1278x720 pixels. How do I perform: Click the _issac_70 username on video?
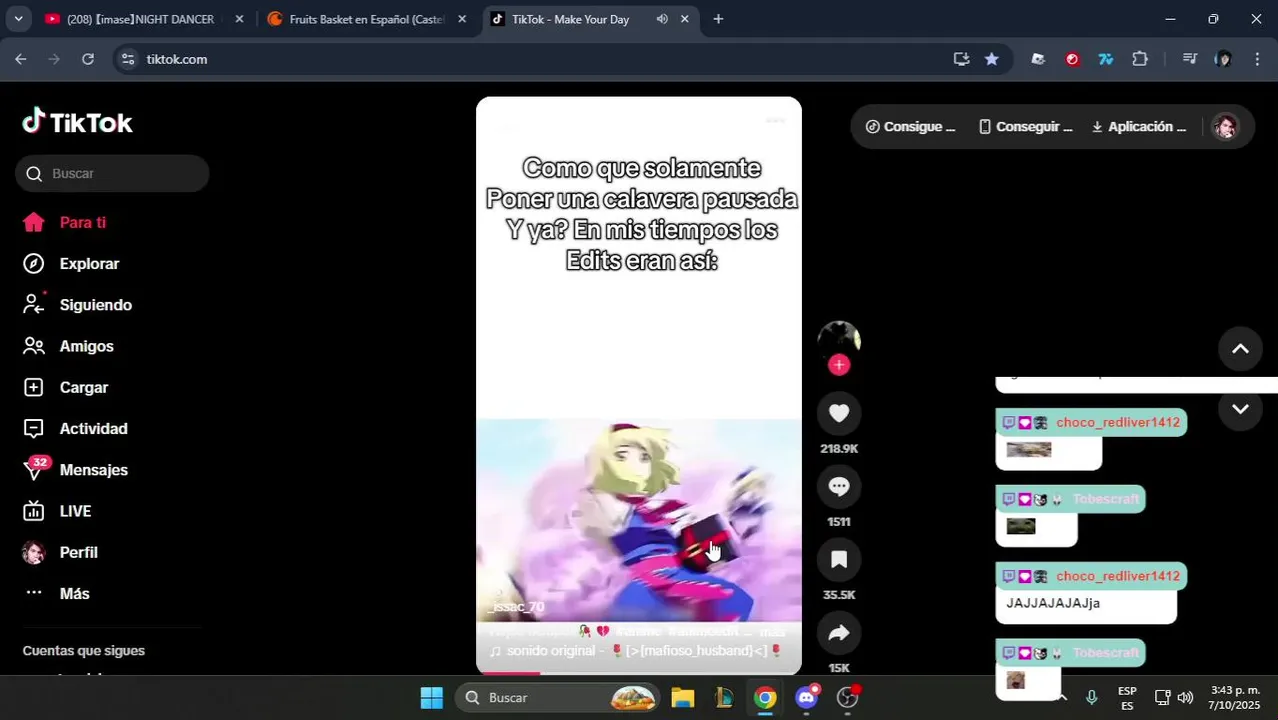516,607
